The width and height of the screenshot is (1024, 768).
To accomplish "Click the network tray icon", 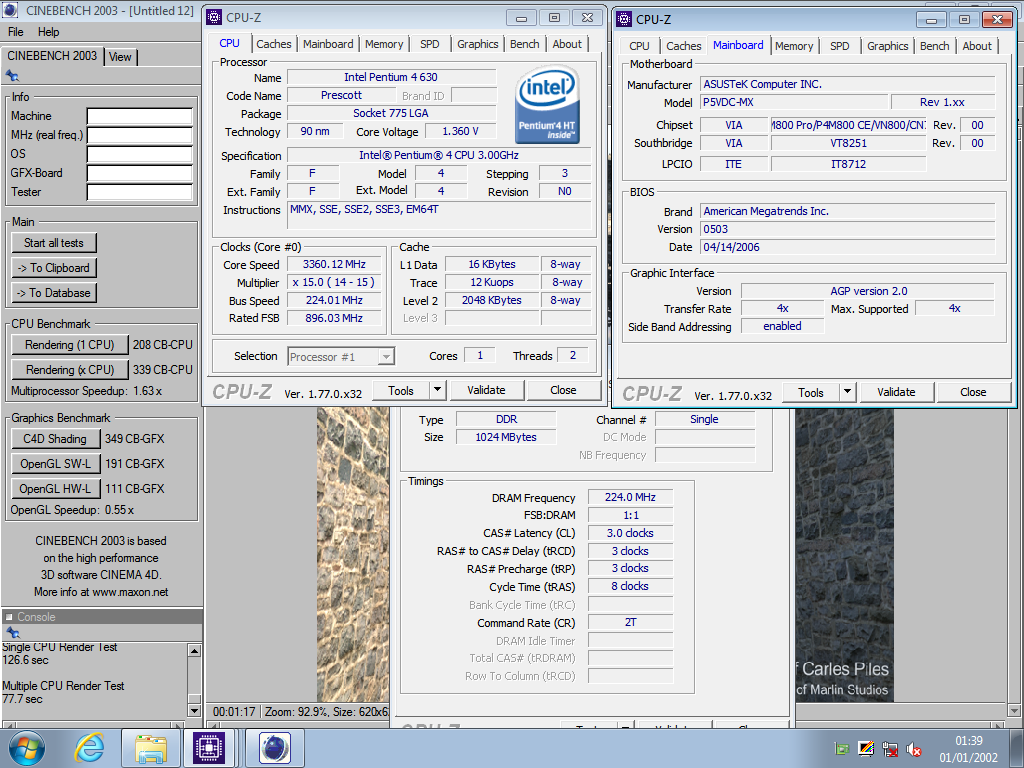I will (889, 750).
